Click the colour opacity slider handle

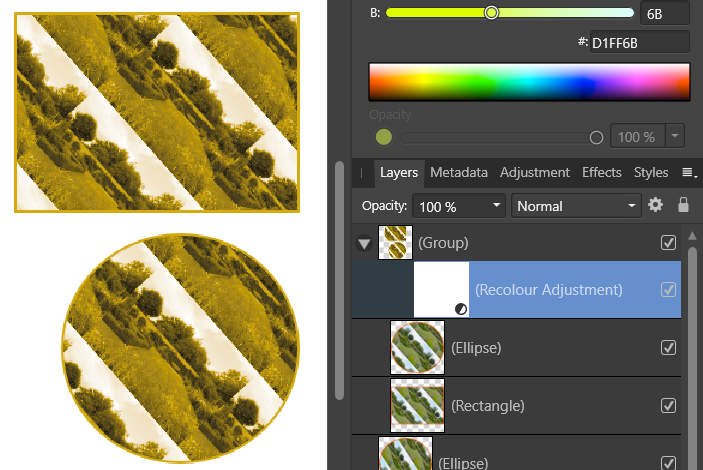[x=596, y=137]
